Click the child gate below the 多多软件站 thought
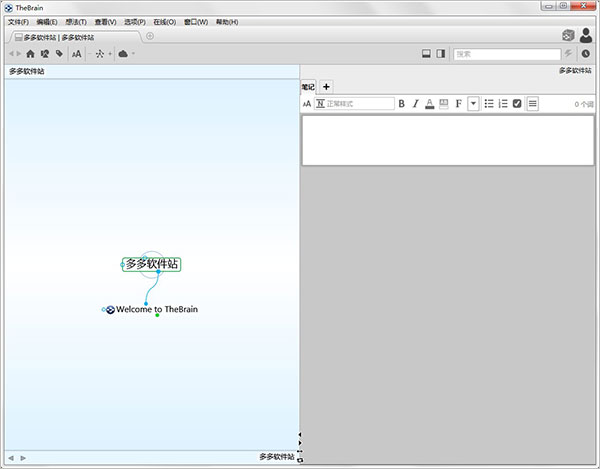Image resolution: width=600 pixels, height=469 pixels. (x=158, y=272)
